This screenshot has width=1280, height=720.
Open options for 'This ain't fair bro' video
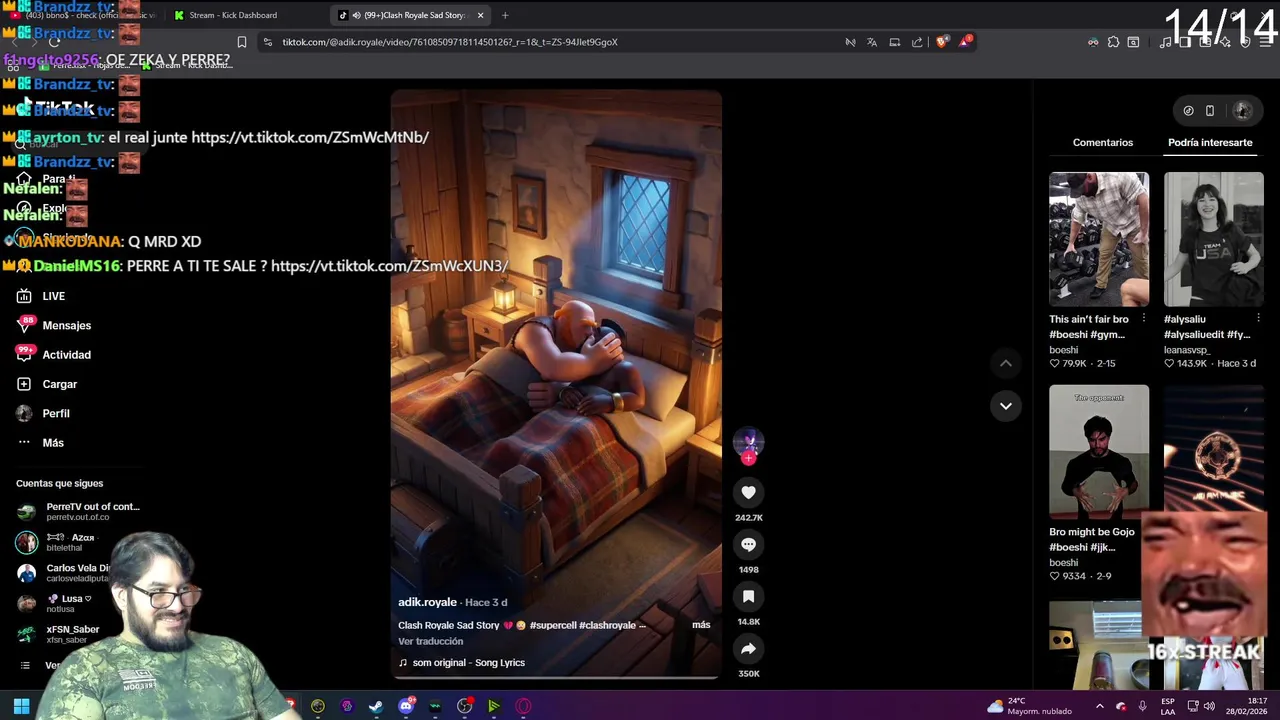[1143, 319]
